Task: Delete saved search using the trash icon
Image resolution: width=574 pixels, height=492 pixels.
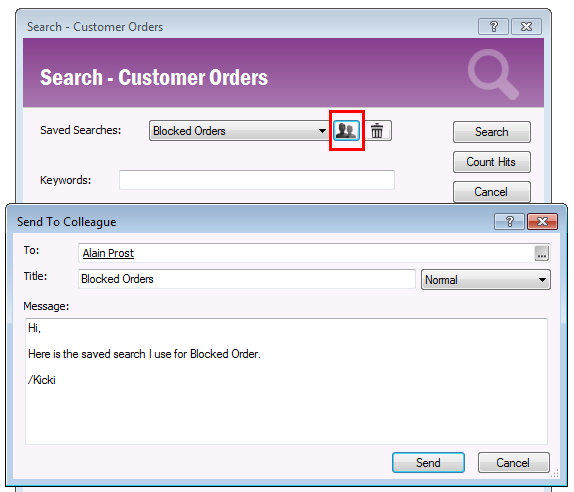Action: click(x=377, y=131)
